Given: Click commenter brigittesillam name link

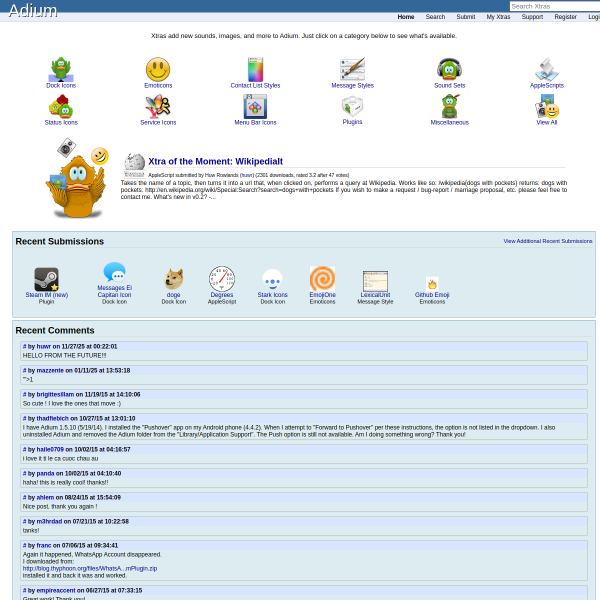Looking at the screenshot, I should [55, 395].
